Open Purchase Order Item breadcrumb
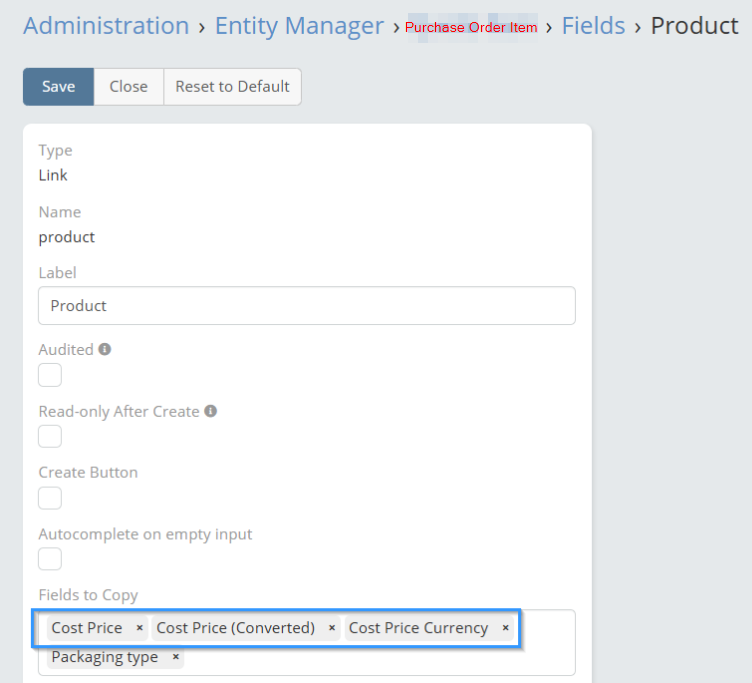 click(471, 28)
